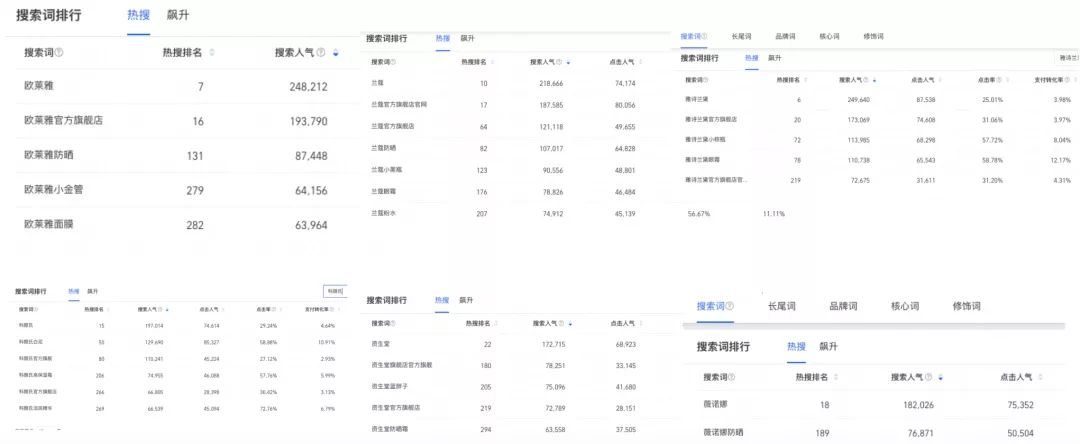
Task: Click keyword 资生堂蓝胖子
Action: tap(389, 386)
